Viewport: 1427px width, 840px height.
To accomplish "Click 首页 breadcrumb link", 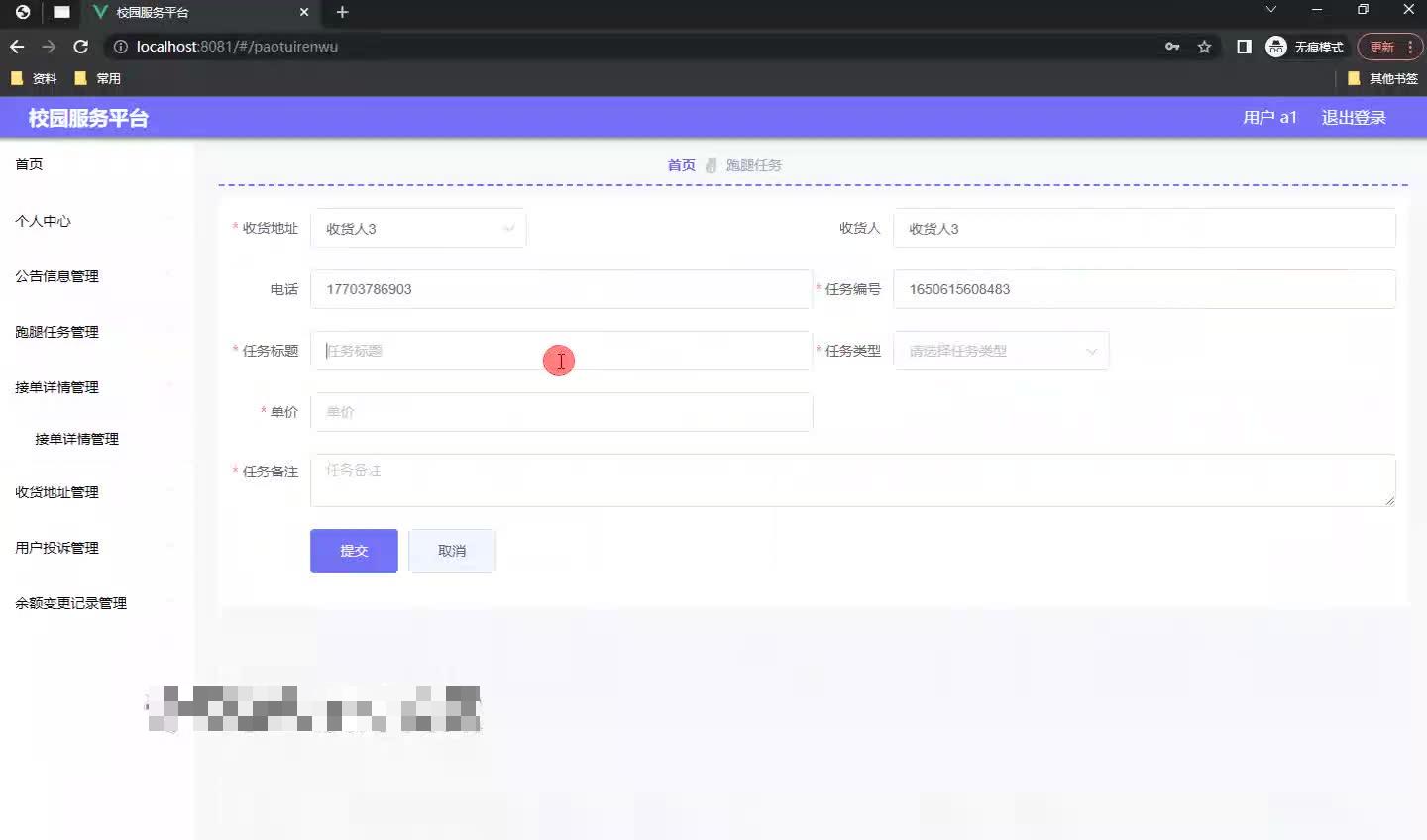I will (x=681, y=165).
